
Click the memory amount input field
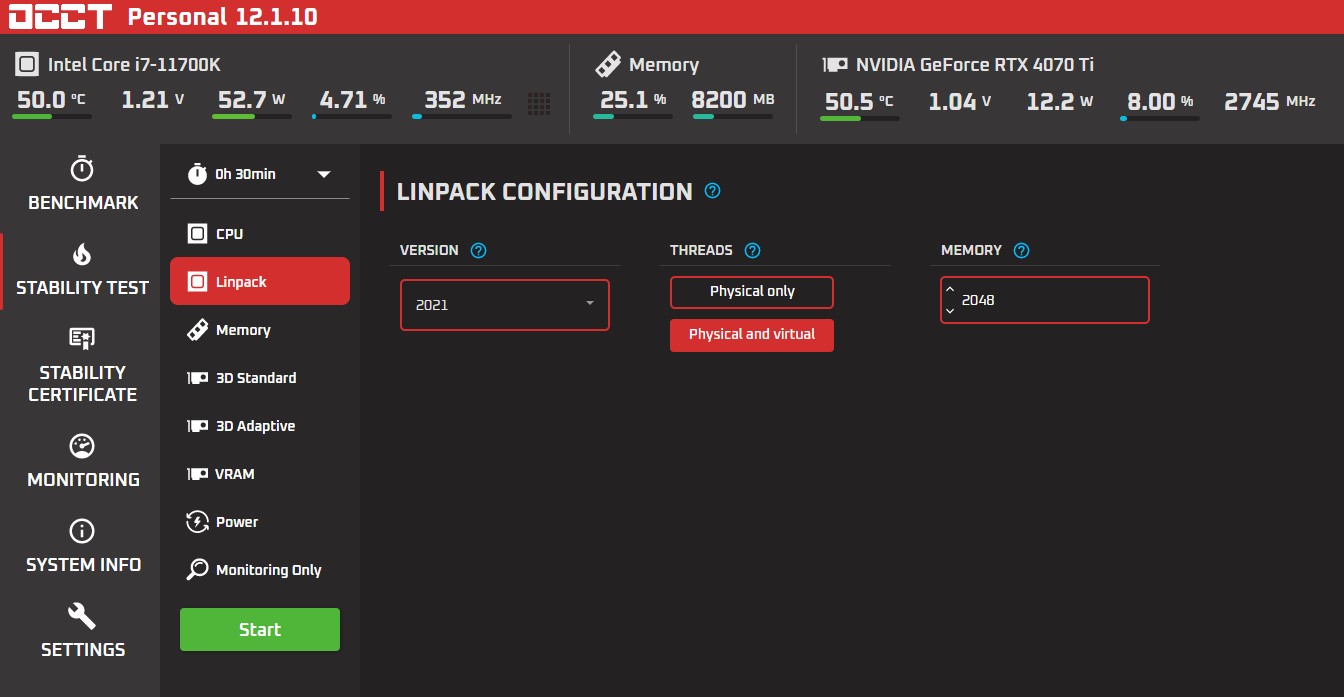[x=1050, y=300]
